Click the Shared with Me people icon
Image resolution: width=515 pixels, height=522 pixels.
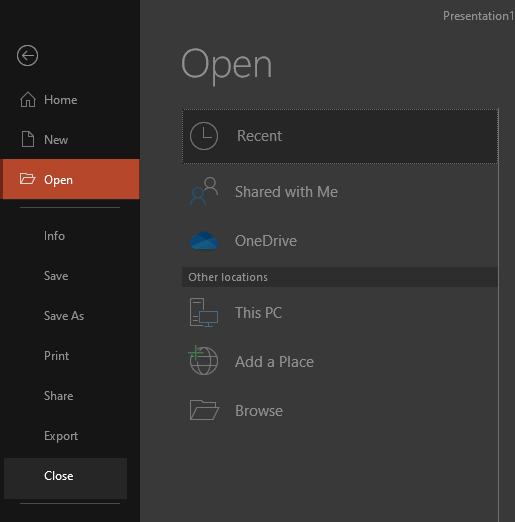point(204,191)
